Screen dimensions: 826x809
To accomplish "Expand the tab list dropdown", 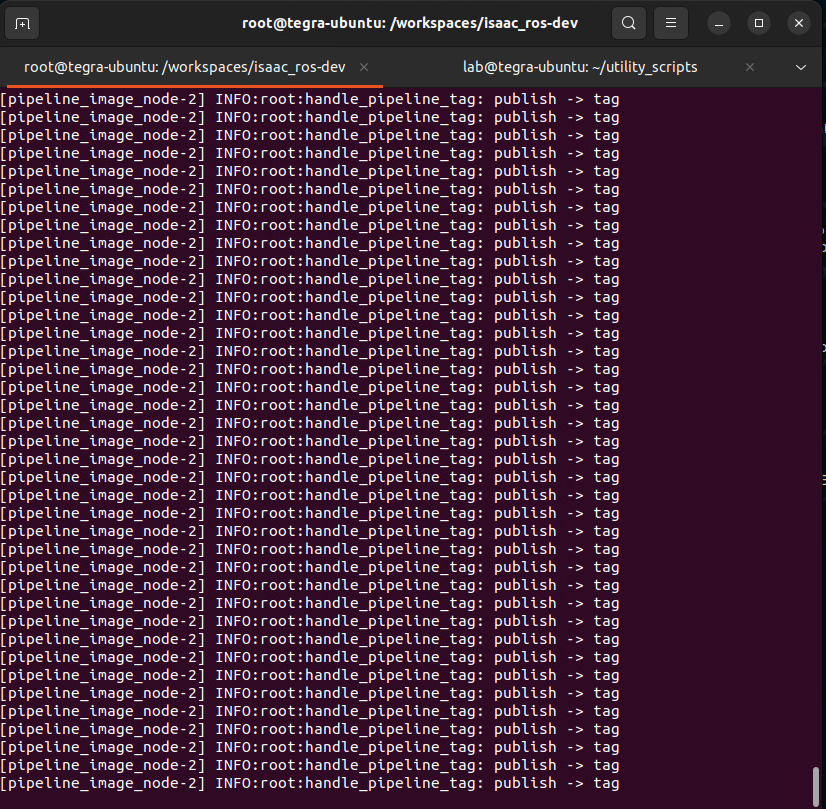I will click(801, 67).
